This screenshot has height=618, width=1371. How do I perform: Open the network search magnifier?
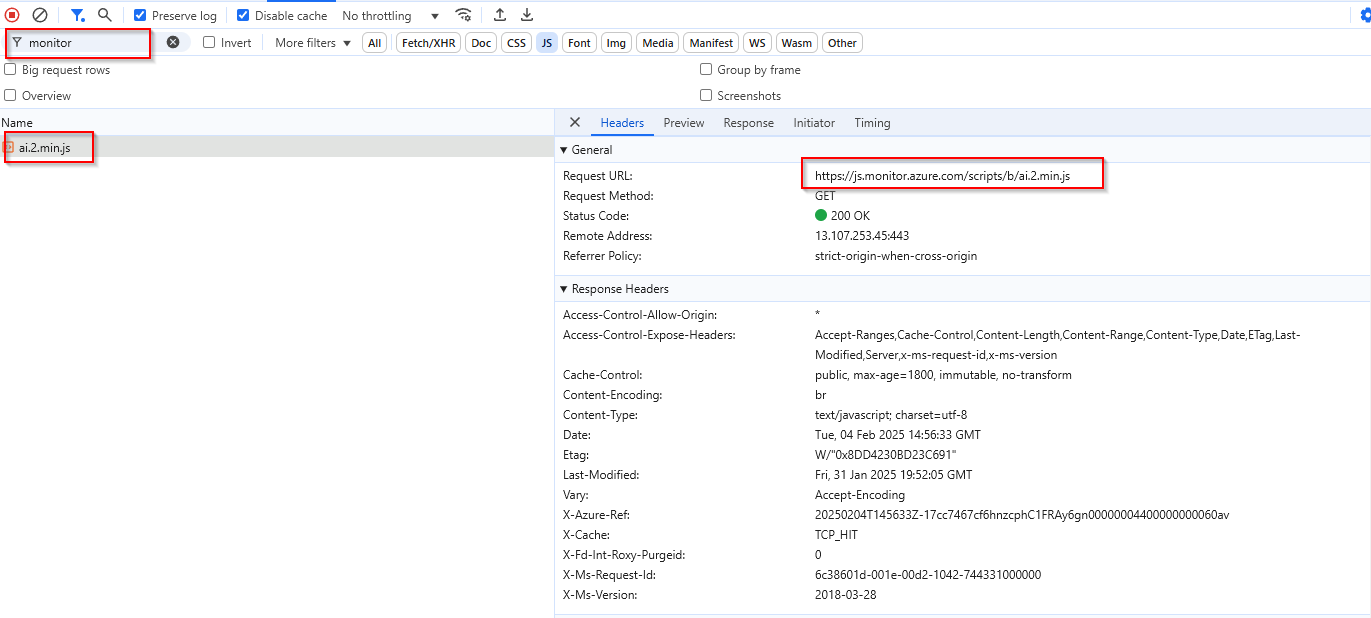point(104,15)
